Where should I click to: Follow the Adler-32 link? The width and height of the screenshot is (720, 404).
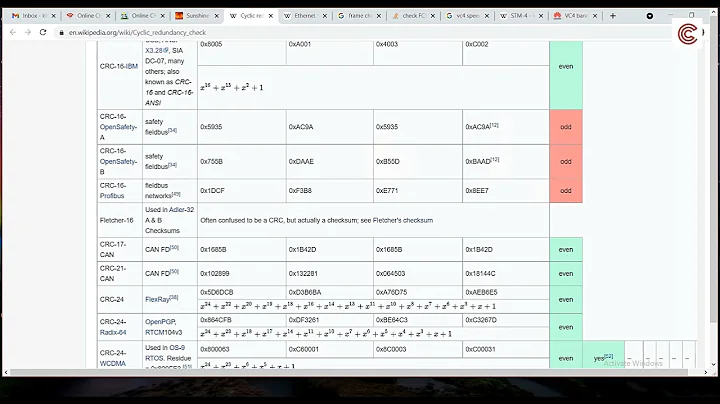(181, 210)
